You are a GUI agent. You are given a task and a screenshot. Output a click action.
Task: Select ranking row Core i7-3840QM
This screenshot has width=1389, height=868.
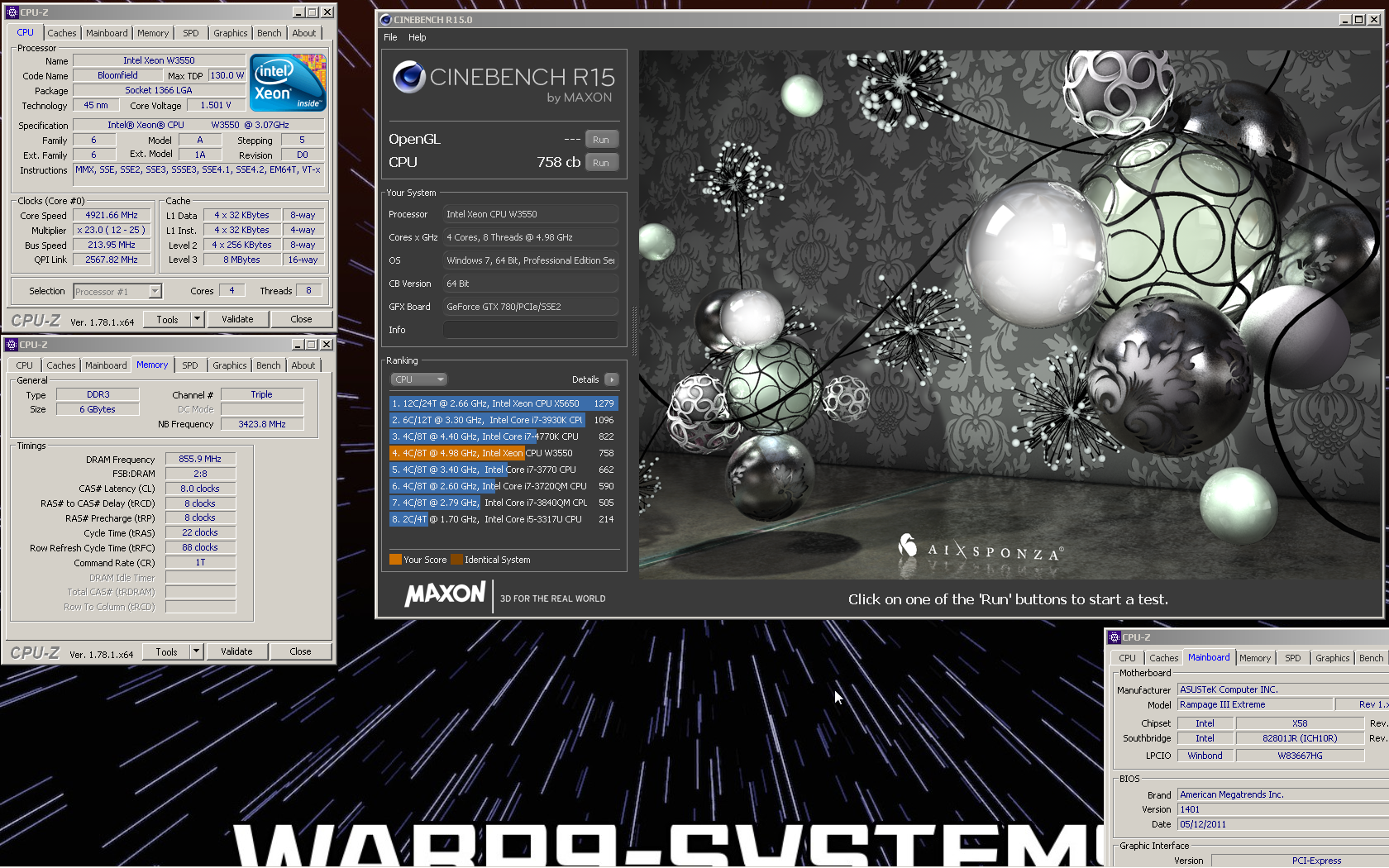(504, 503)
